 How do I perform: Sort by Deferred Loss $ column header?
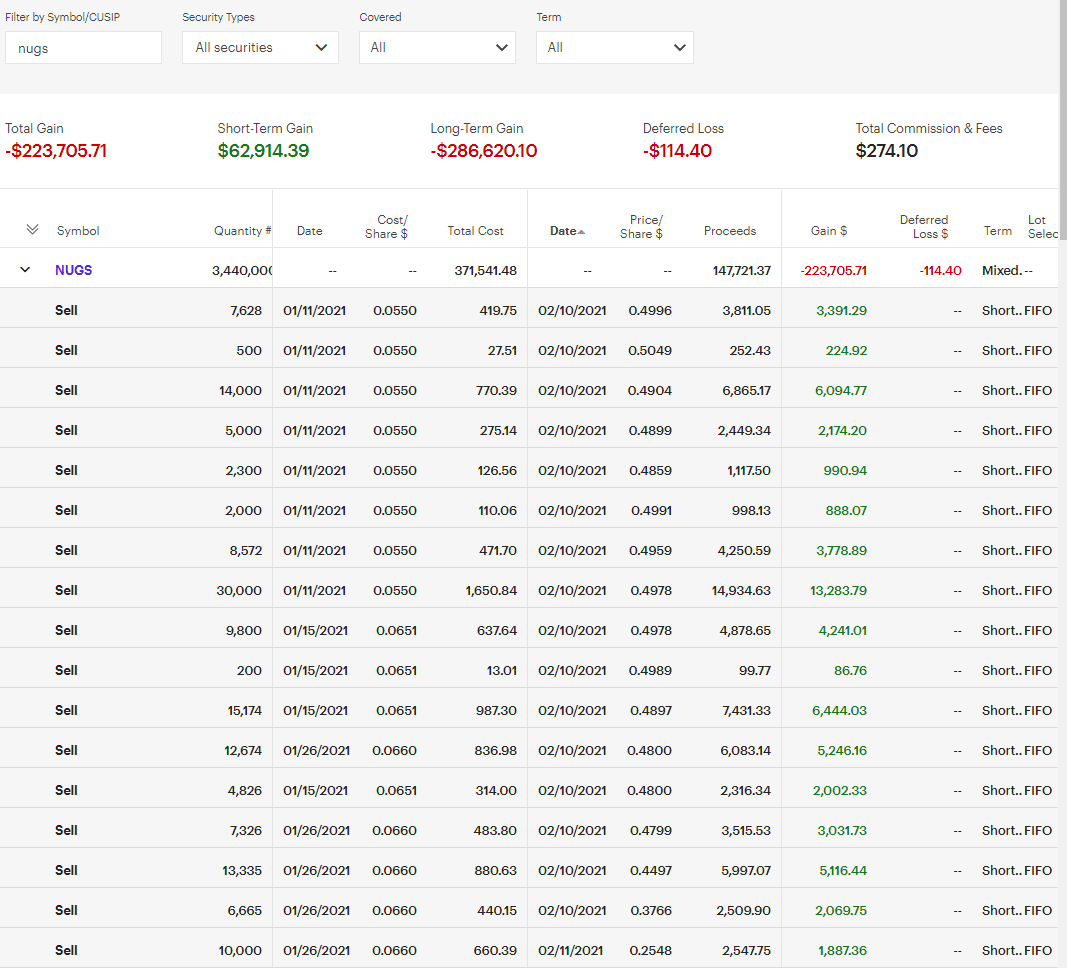[923, 226]
